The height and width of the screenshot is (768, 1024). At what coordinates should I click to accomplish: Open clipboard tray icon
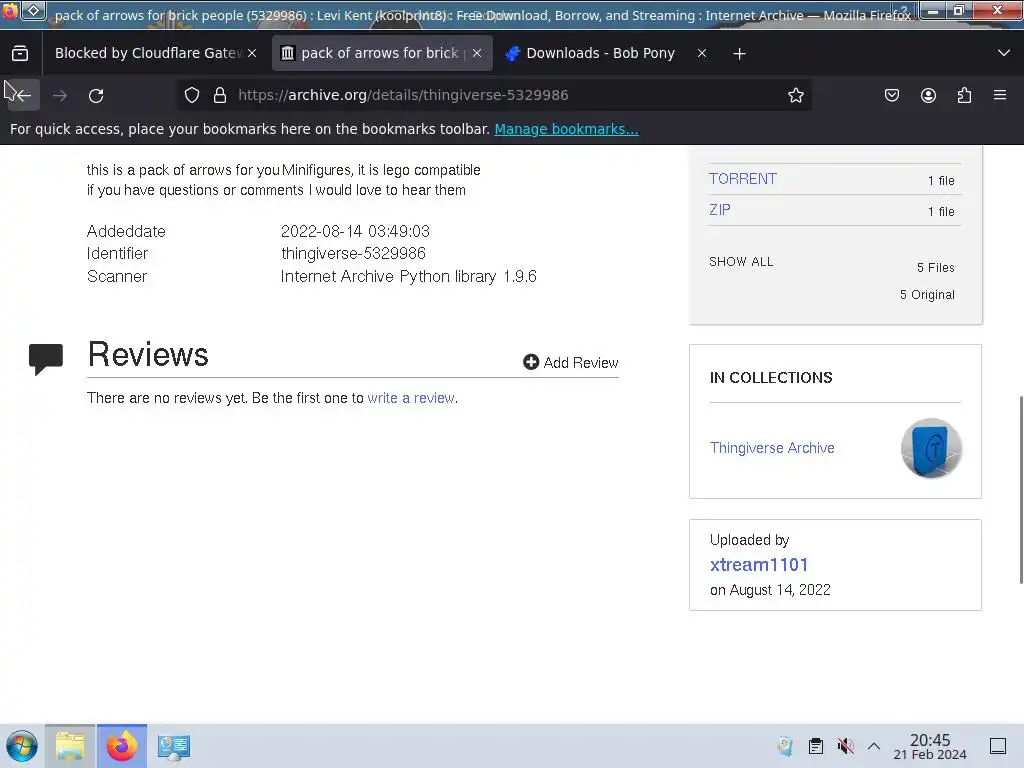pos(816,746)
